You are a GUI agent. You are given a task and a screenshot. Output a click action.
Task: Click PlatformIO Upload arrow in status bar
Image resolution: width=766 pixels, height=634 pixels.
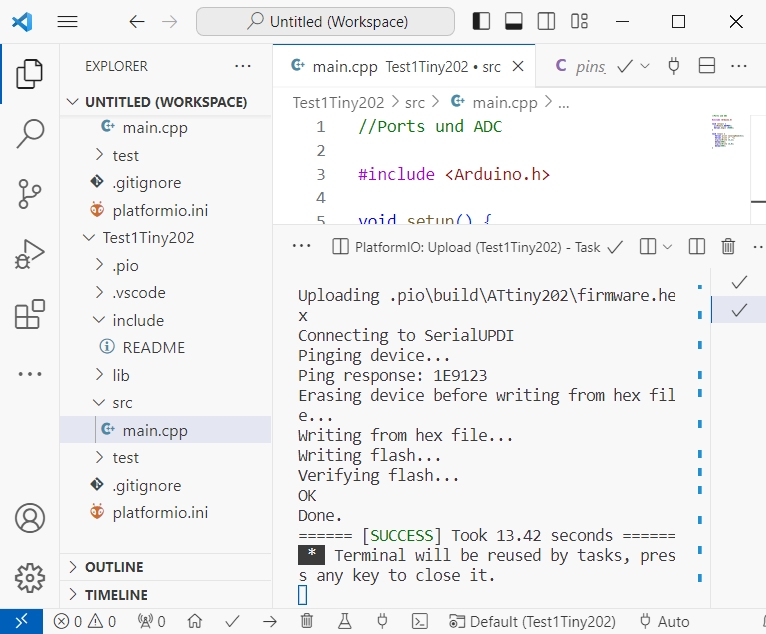click(270, 621)
